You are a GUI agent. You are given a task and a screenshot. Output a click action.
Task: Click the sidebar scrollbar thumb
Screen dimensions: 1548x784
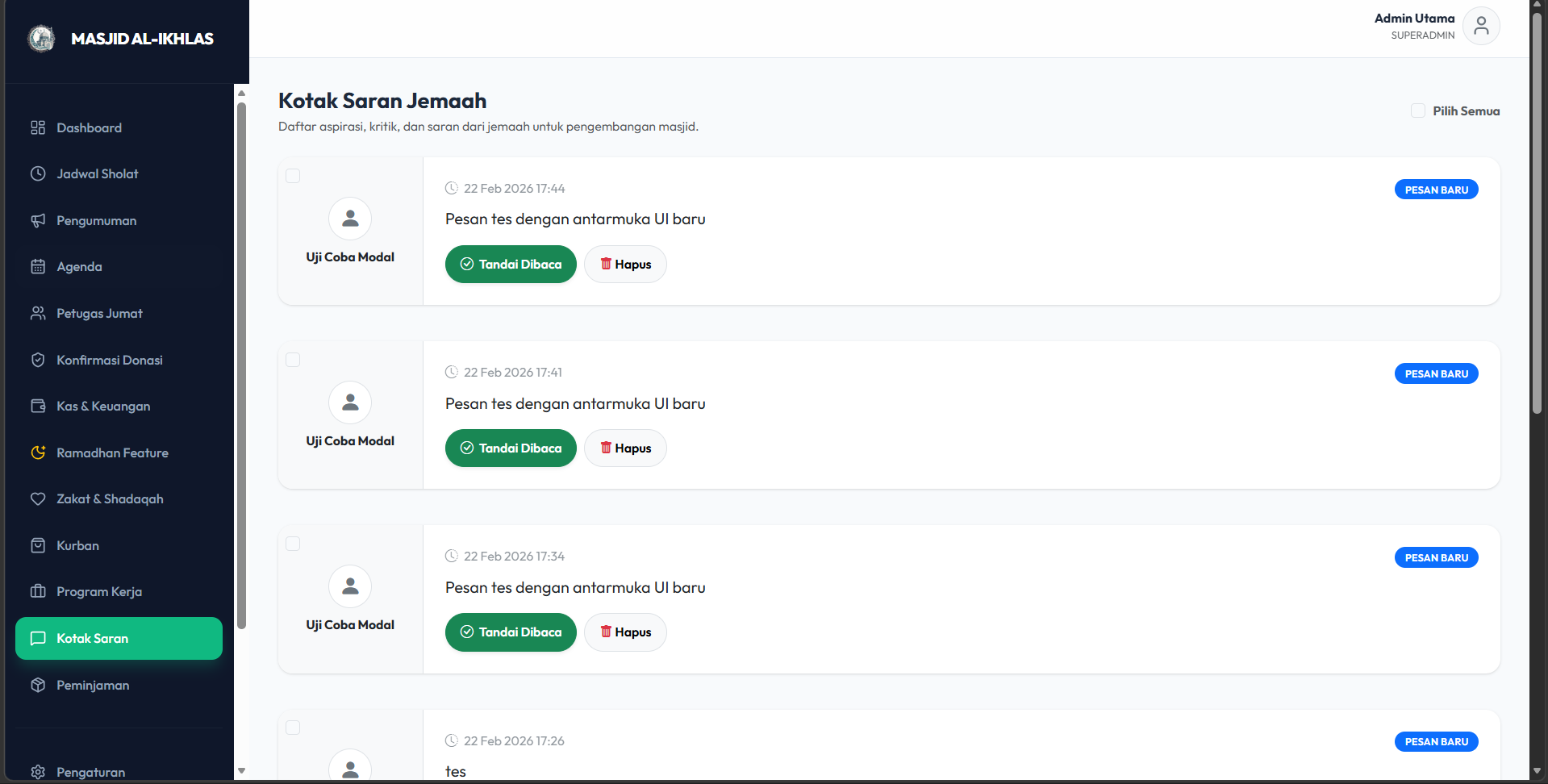tap(241, 365)
